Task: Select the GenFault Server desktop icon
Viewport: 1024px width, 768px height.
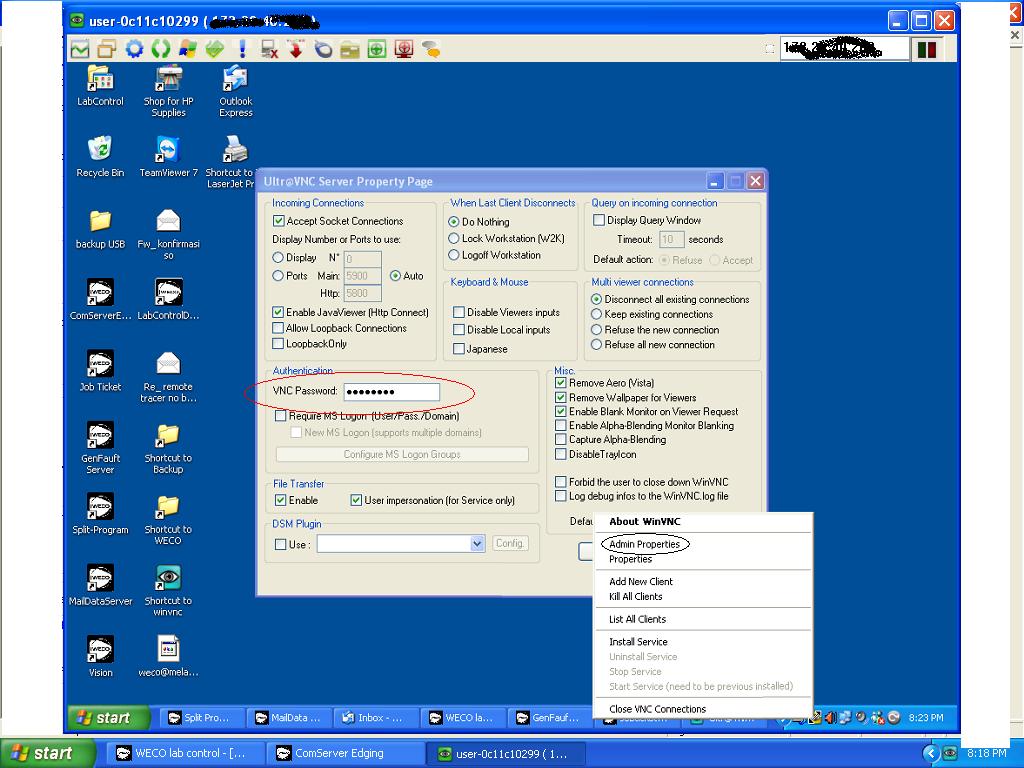Action: [x=100, y=447]
